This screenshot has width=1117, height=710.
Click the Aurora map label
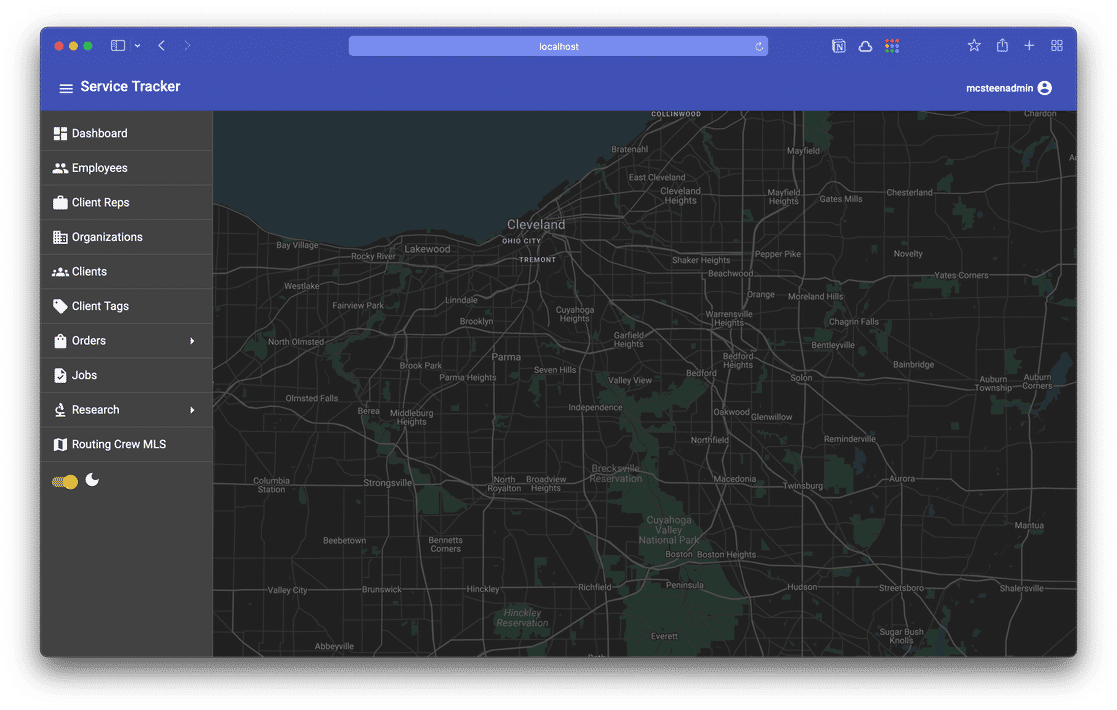[902, 479]
